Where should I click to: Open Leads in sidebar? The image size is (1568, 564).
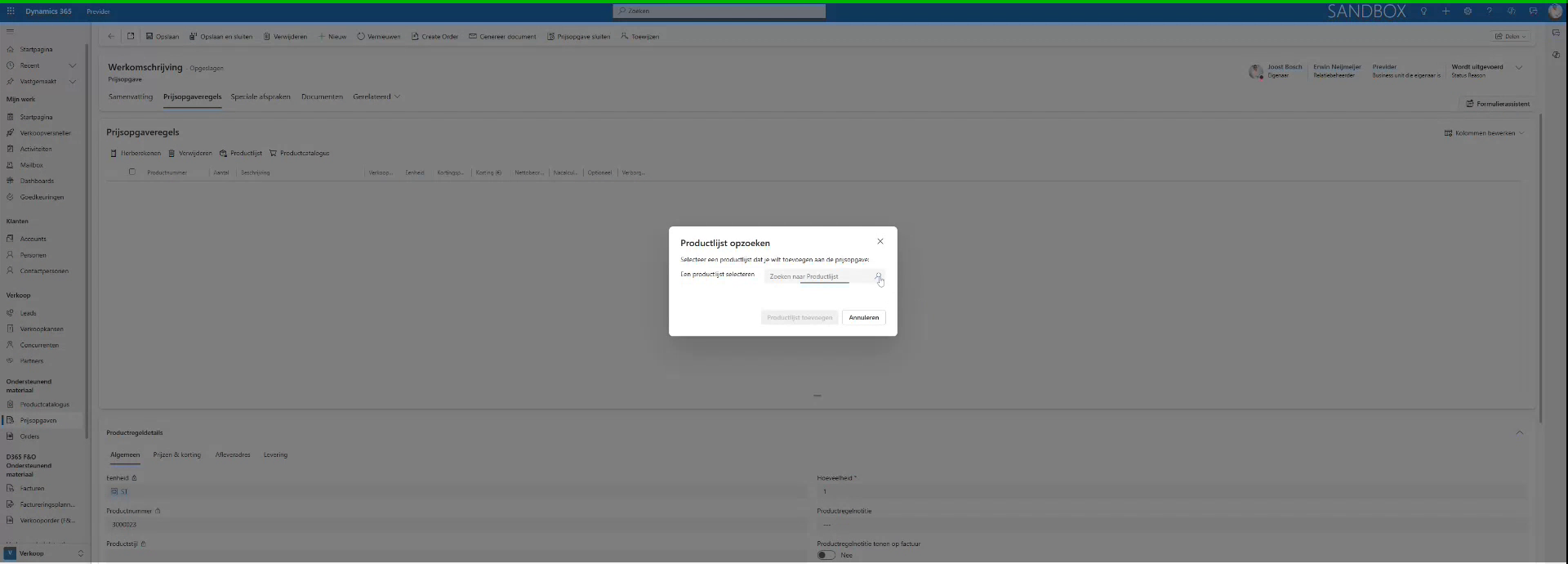coord(29,313)
